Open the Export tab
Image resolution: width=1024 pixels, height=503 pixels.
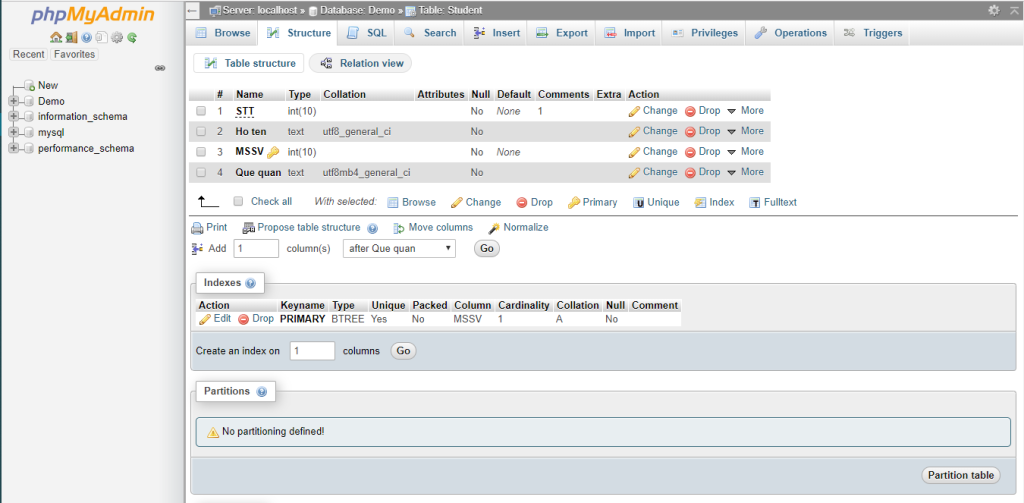562,33
